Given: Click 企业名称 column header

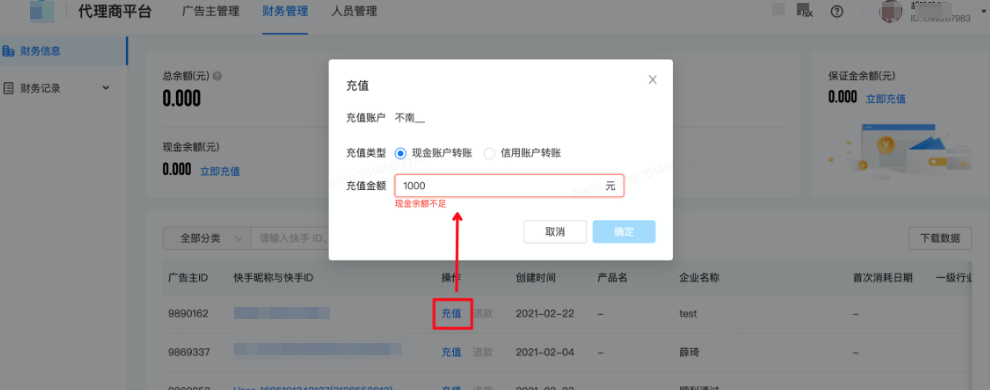Looking at the screenshot, I should (x=699, y=278).
